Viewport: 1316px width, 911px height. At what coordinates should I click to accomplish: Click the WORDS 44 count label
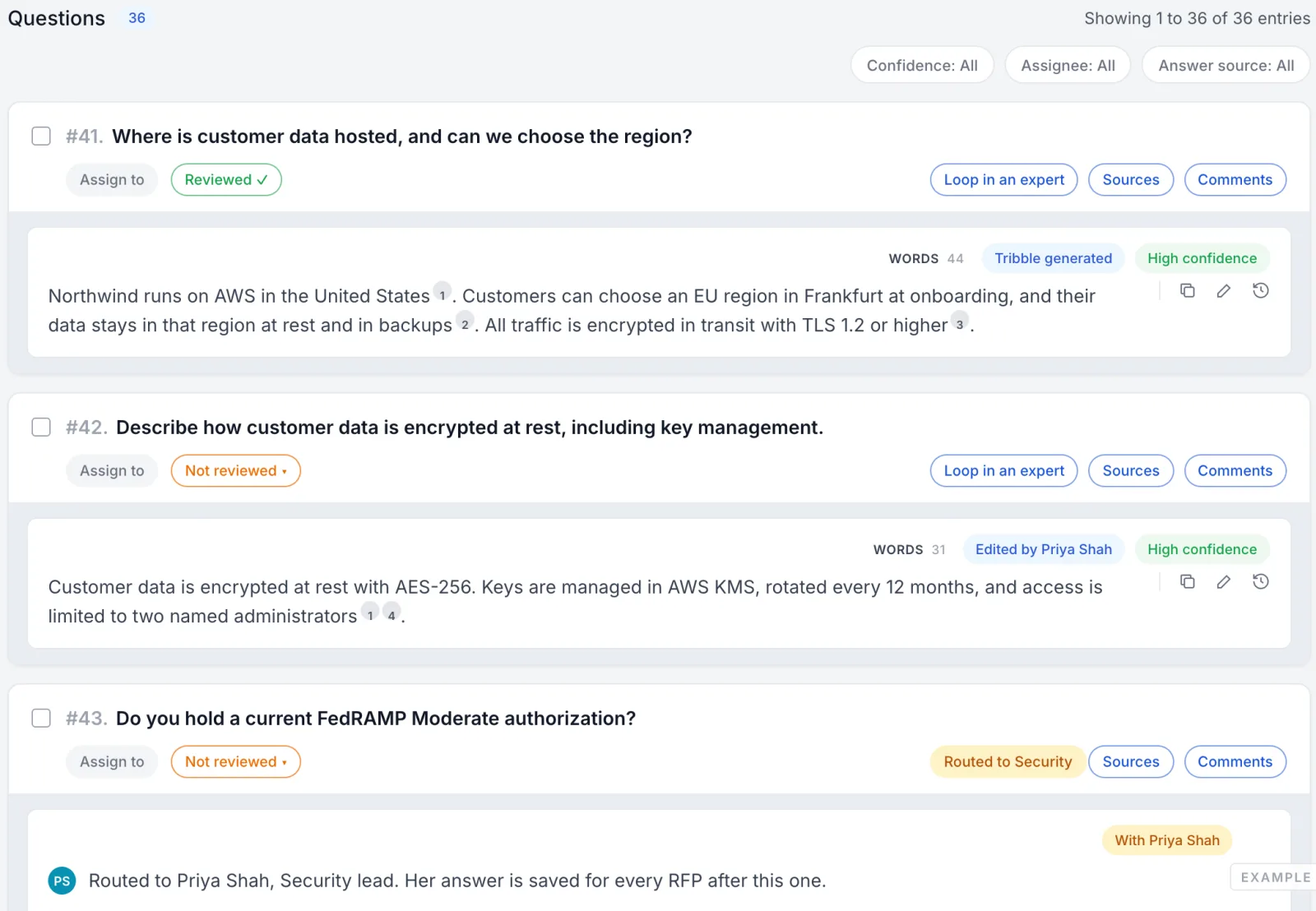926,258
